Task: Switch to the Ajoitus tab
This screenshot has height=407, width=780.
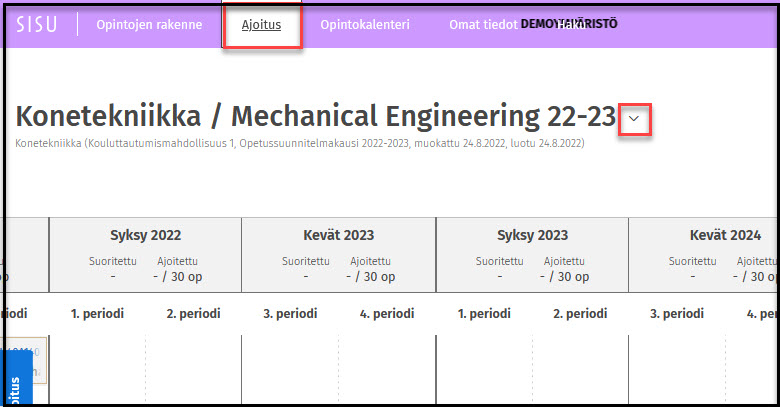Action: pos(261,25)
